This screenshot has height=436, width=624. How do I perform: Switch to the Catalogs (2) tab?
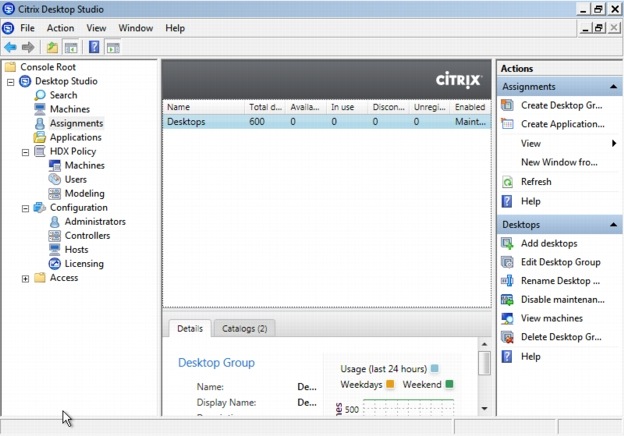tap(244, 329)
